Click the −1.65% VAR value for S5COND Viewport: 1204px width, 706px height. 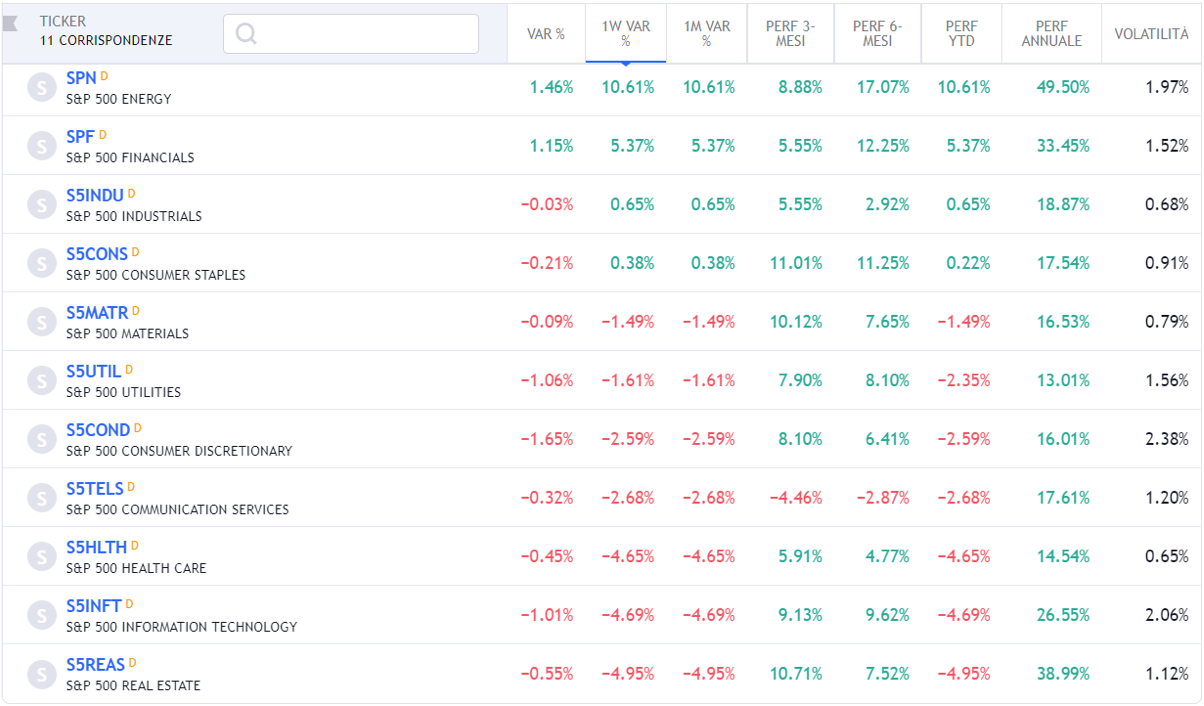(x=547, y=440)
